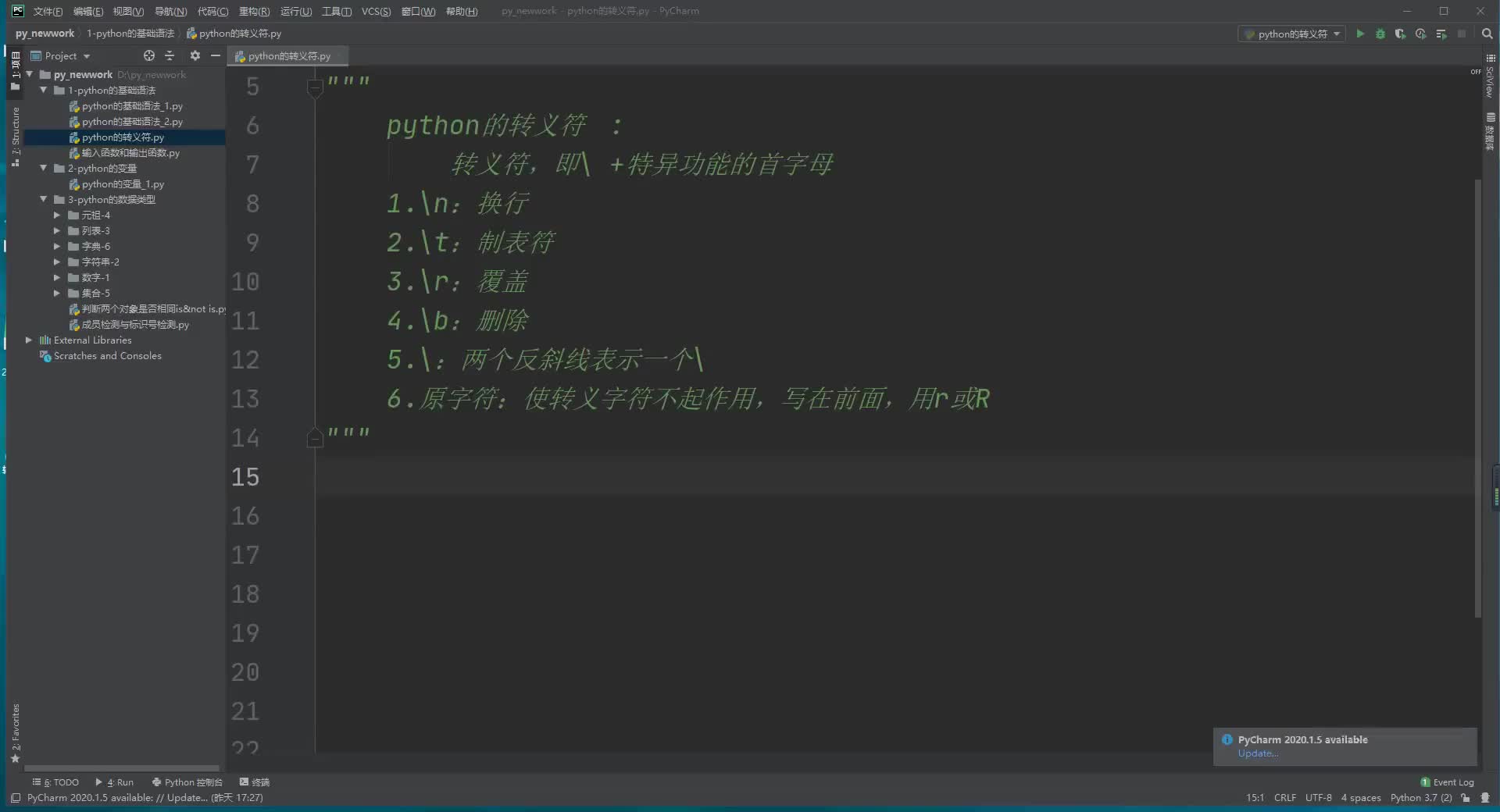Start the Debug bug icon
Screen dimensions: 1500x812
(x=1380, y=34)
